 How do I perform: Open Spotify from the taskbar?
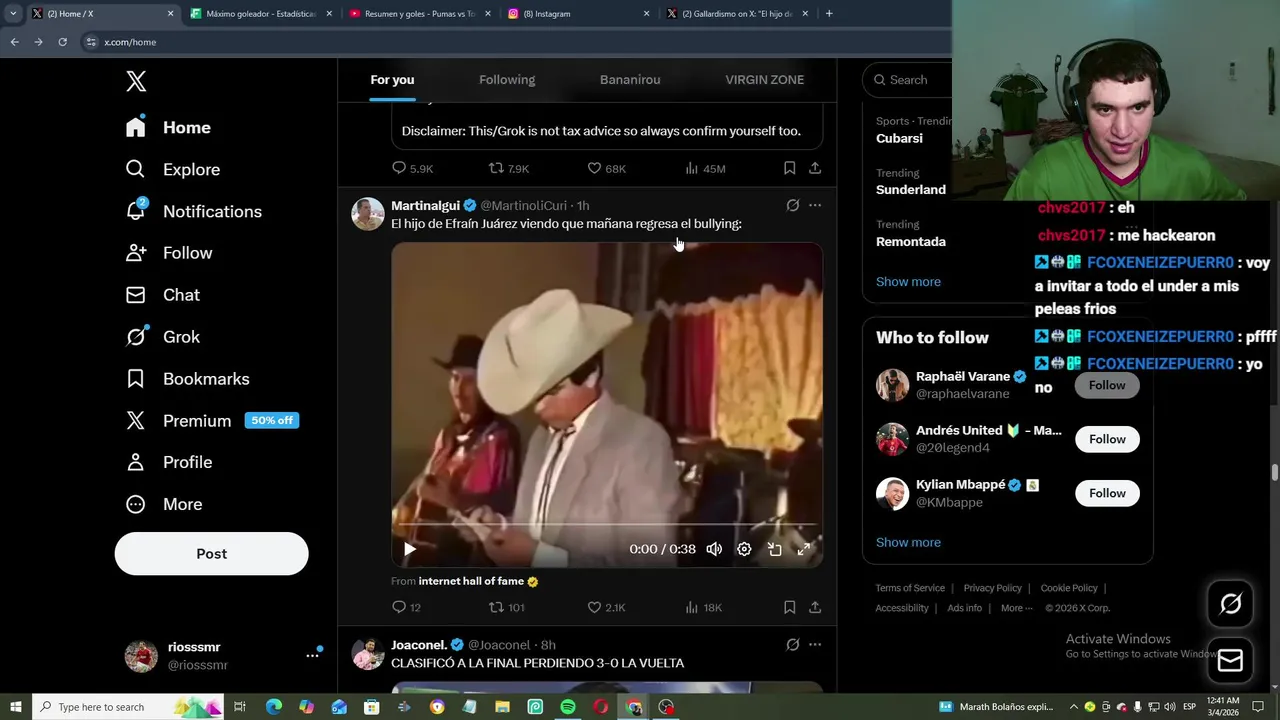pos(568,707)
